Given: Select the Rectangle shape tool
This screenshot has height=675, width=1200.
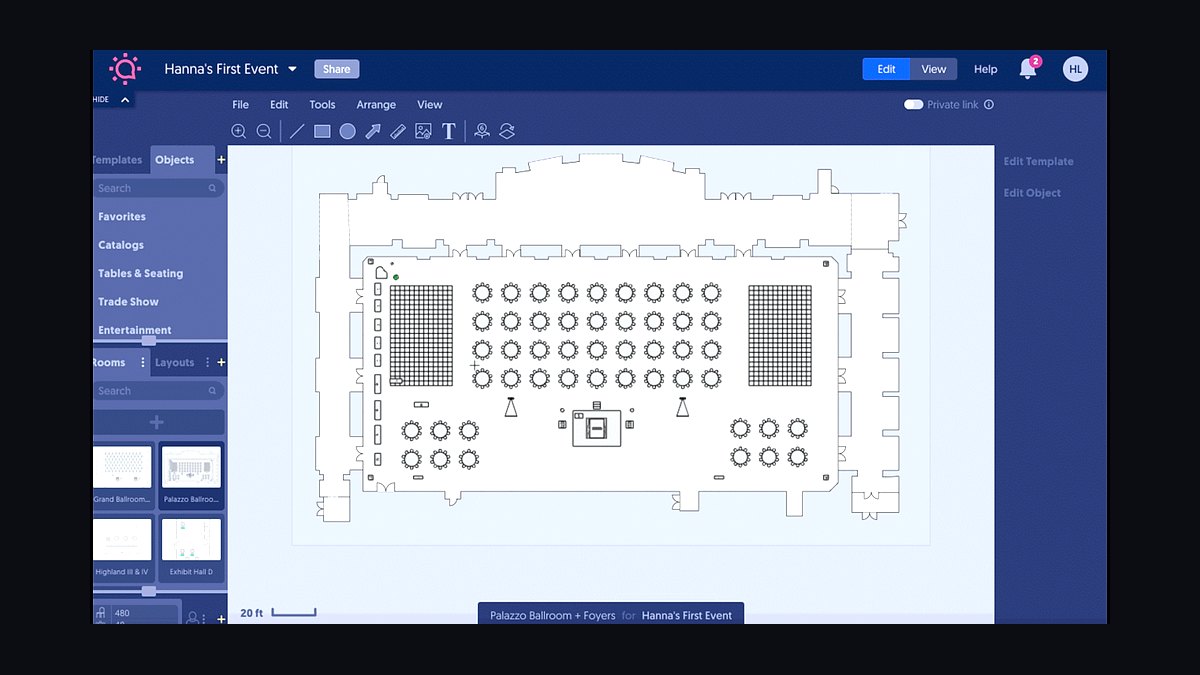Looking at the screenshot, I should tap(322, 131).
